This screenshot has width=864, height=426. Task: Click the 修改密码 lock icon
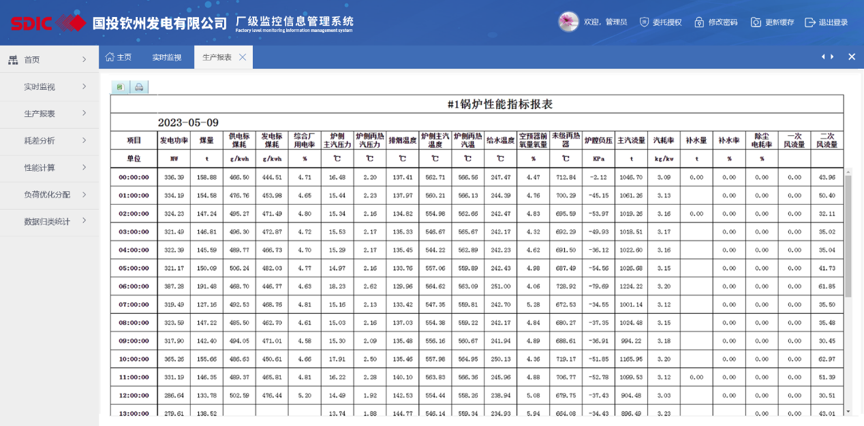tap(699, 23)
